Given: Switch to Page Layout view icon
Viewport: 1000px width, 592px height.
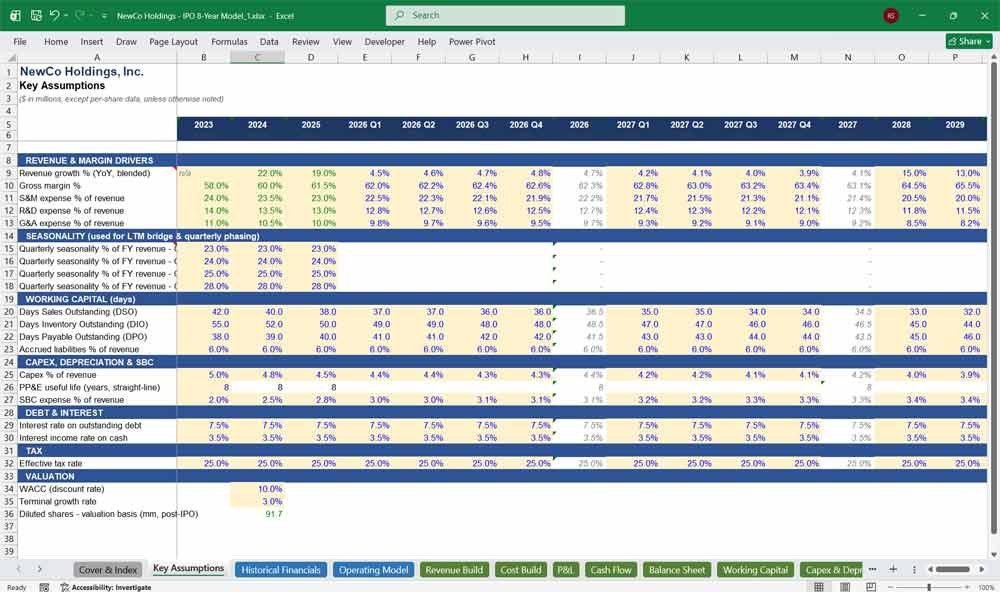Looking at the screenshot, I should point(845,587).
